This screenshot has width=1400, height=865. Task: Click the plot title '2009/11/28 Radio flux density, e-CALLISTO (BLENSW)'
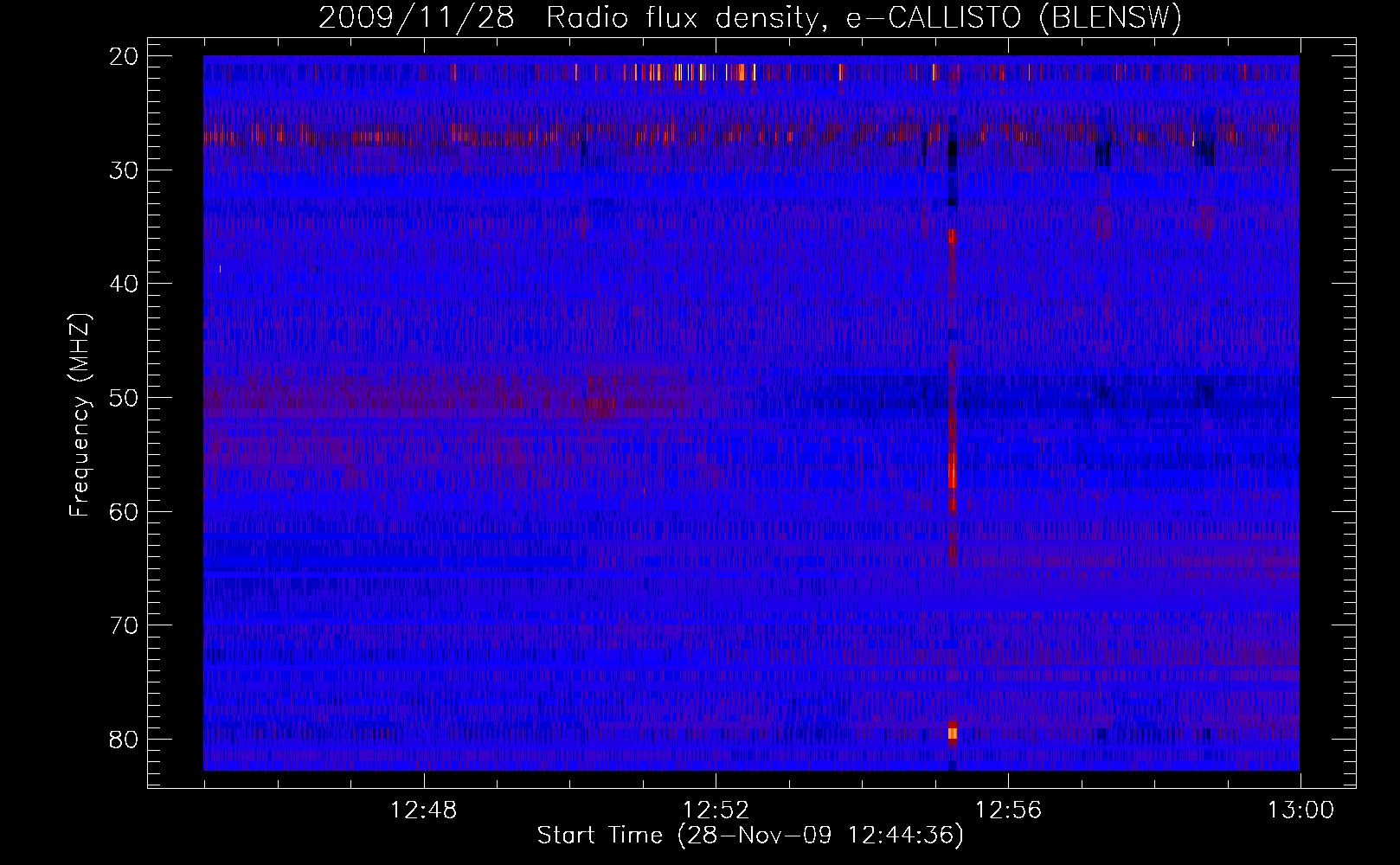click(x=750, y=17)
